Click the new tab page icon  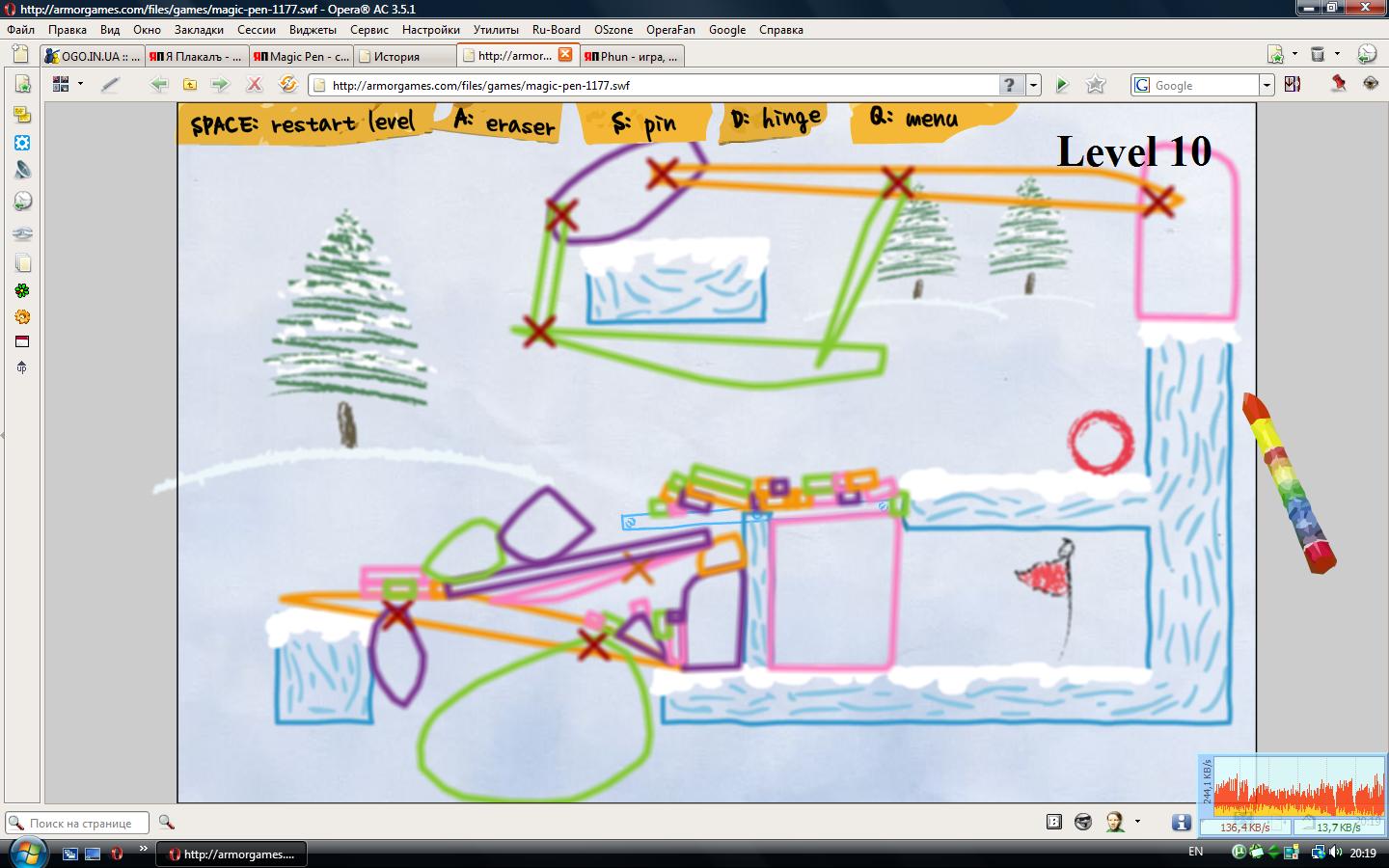coord(21,55)
